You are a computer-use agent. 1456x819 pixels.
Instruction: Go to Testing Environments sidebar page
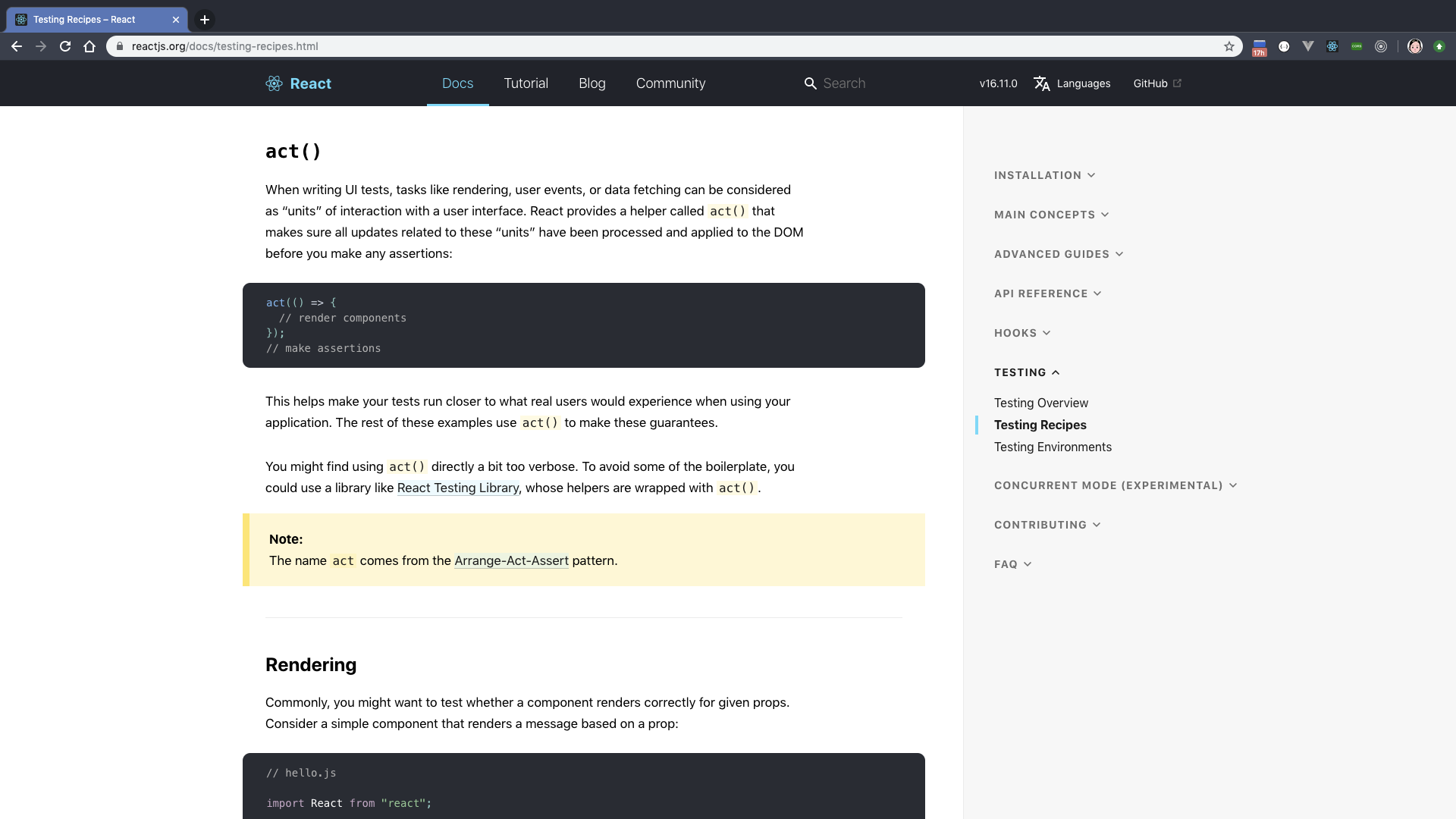click(x=1053, y=447)
